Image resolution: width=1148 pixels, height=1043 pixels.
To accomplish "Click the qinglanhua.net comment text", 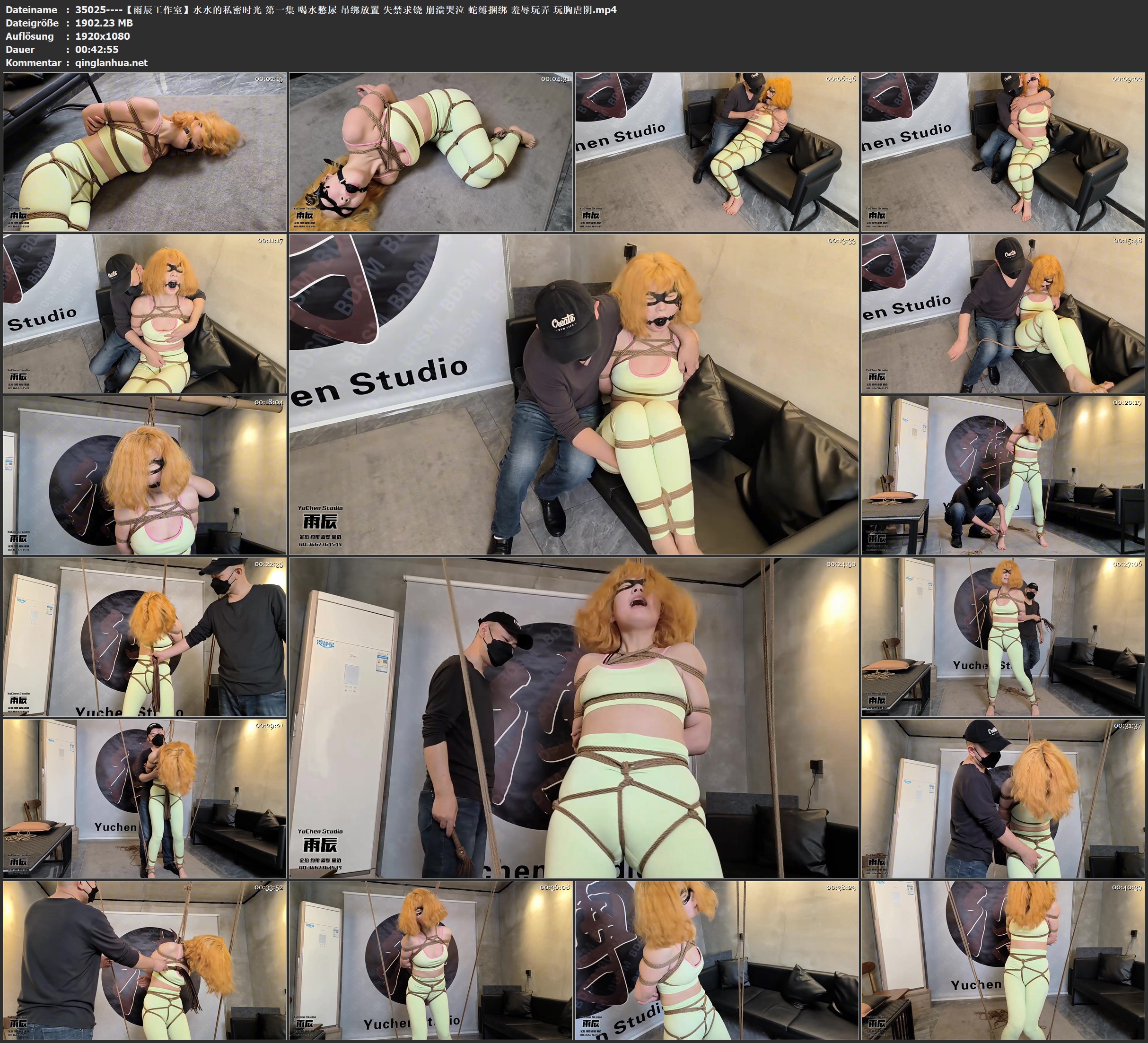I will click(x=111, y=62).
